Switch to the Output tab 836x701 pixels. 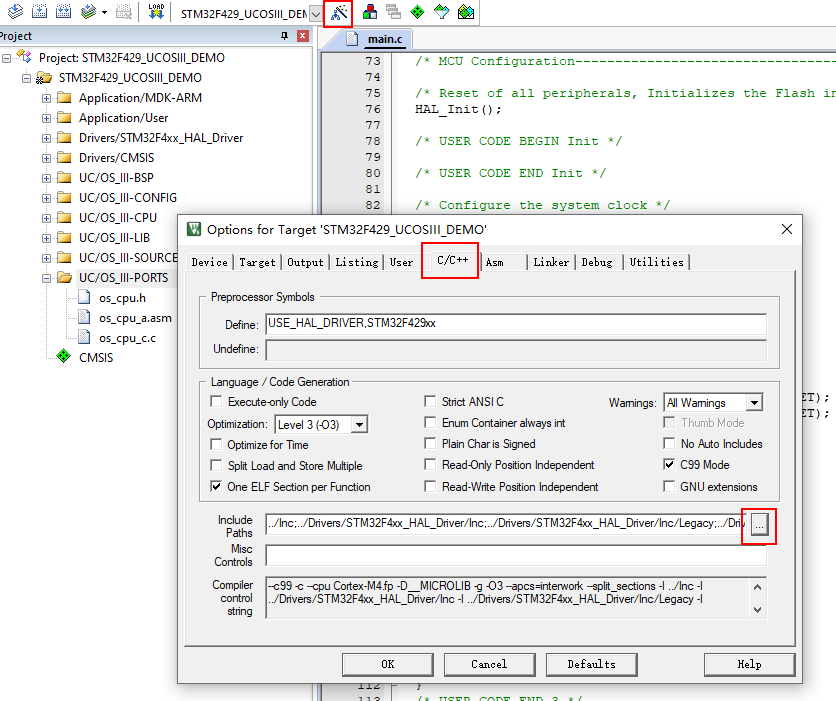(306, 262)
